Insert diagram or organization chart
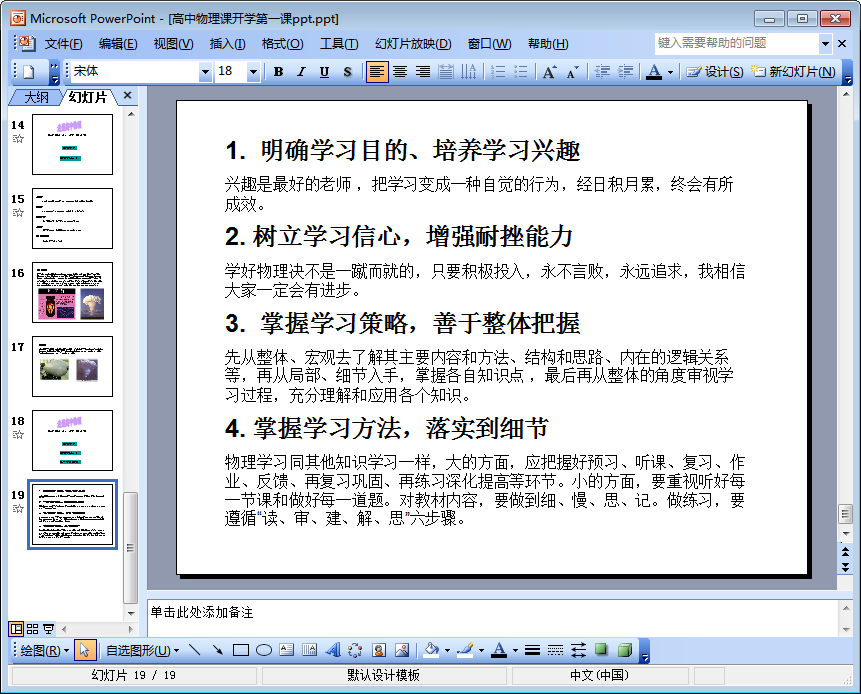 [x=355, y=651]
